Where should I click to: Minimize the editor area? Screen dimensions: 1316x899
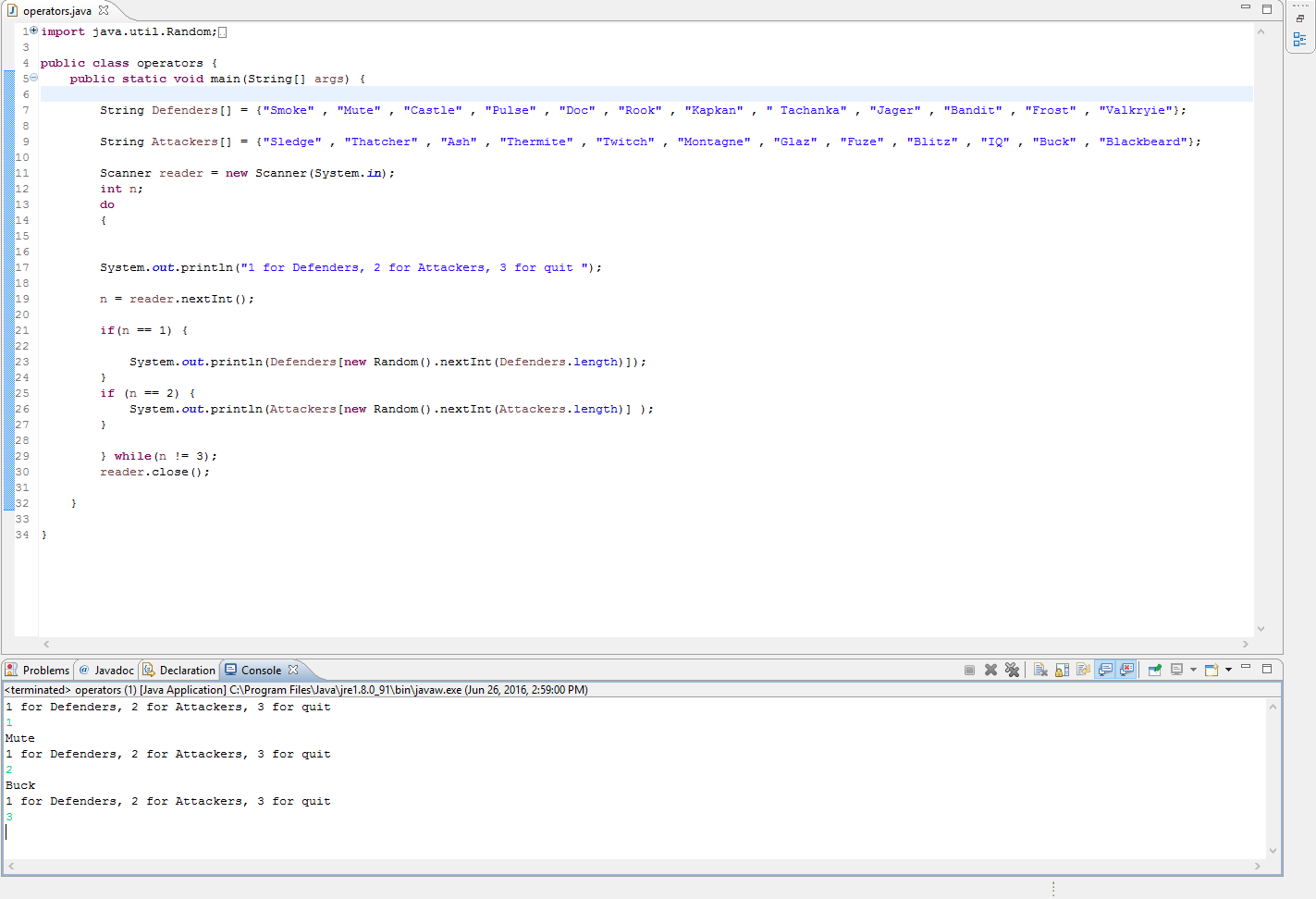(x=1246, y=7)
